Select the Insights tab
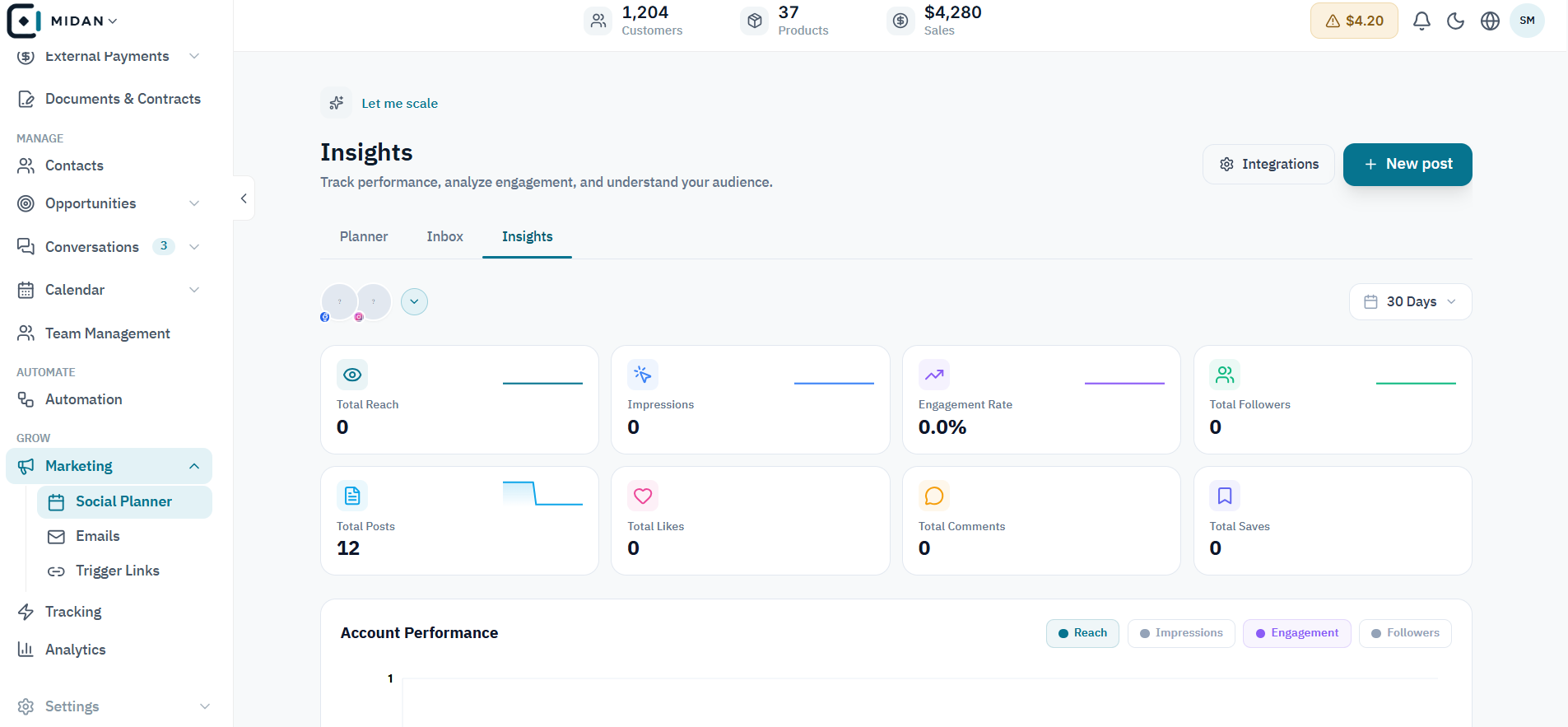The width and height of the screenshot is (1568, 727). [527, 236]
